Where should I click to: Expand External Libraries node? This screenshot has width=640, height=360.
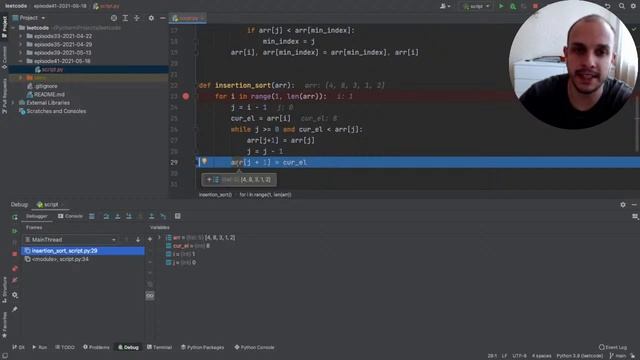click(13, 103)
